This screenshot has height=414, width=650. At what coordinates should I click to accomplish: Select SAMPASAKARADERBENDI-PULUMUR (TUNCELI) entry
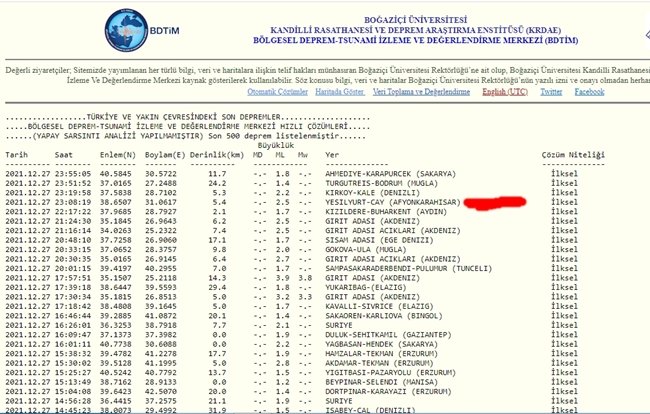tap(408, 269)
